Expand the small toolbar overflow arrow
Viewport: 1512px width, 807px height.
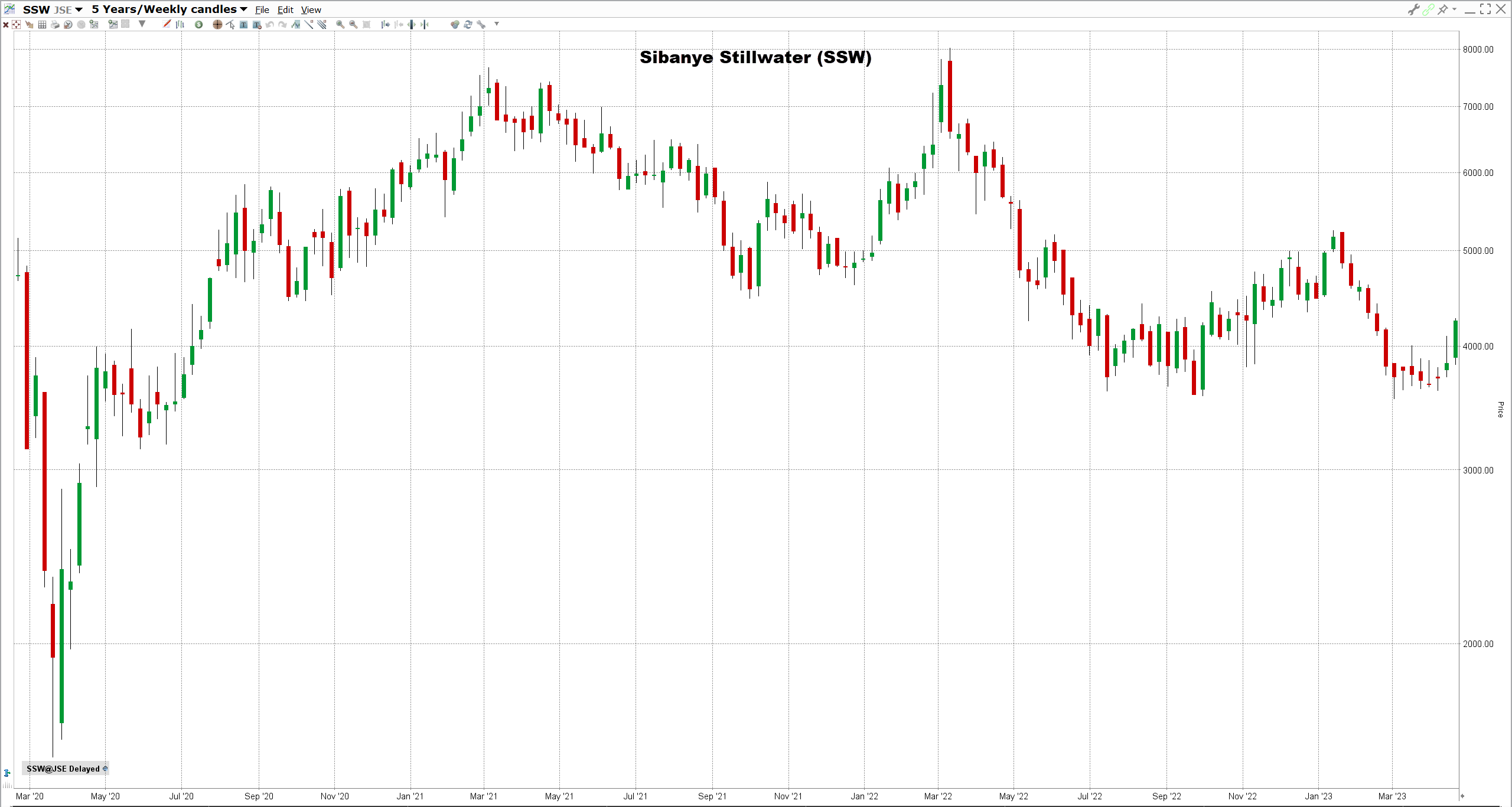(x=497, y=24)
